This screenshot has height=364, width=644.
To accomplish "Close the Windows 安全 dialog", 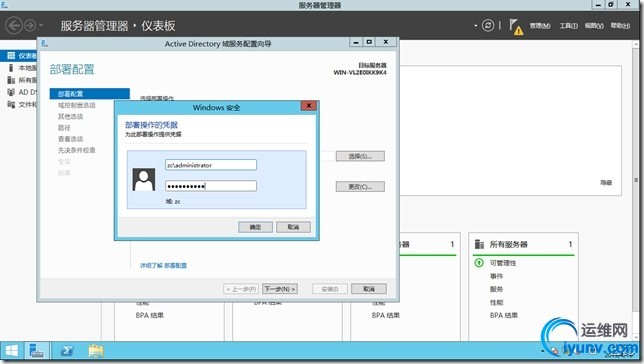I will tap(308, 106).
